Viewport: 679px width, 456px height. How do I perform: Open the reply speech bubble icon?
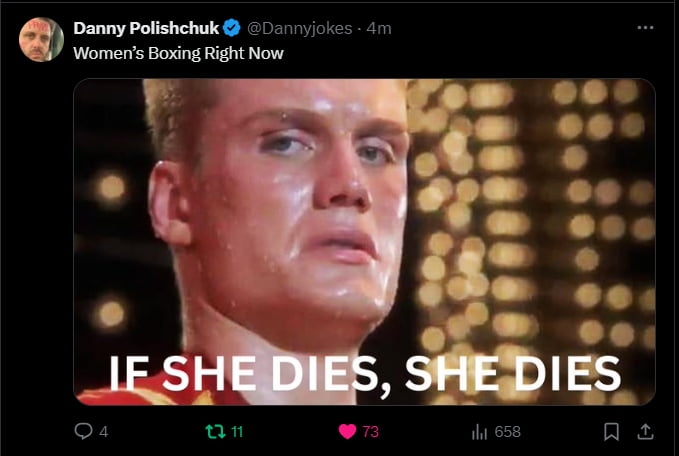coord(83,431)
